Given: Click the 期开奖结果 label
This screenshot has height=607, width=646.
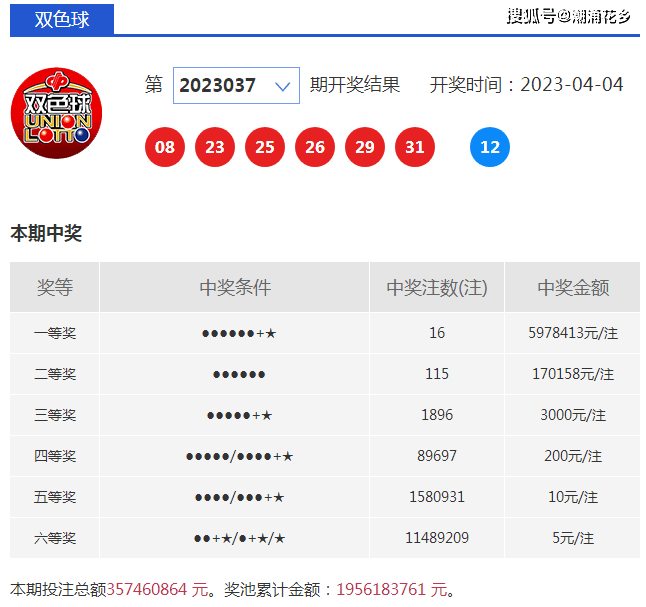Looking at the screenshot, I should click(355, 85).
